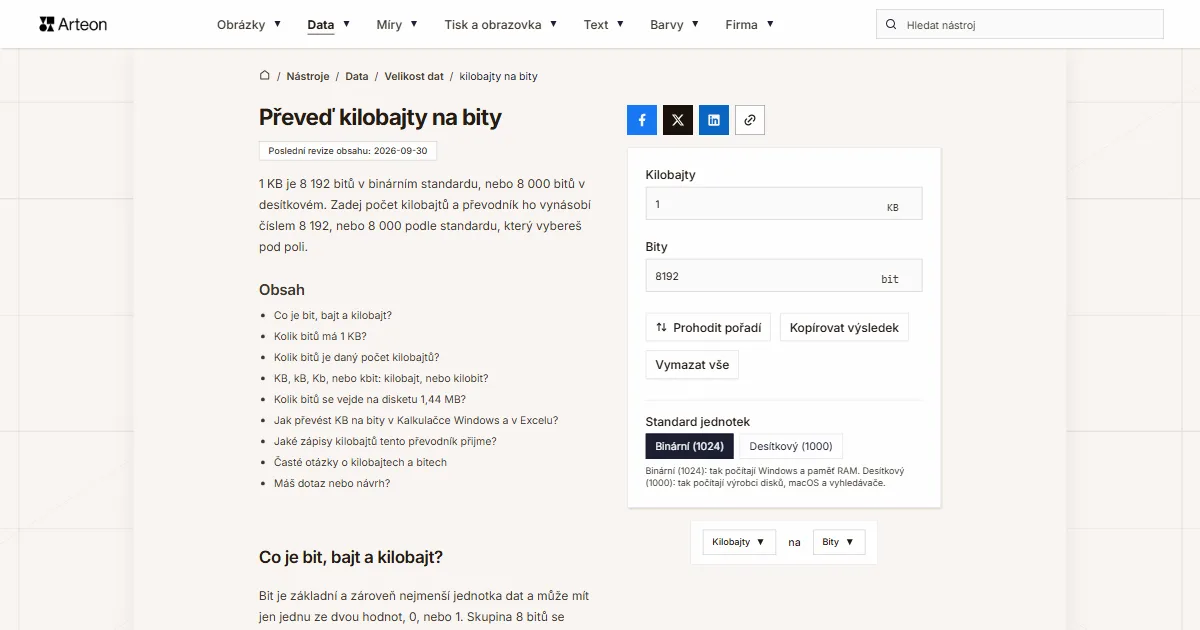1200x630 pixels.
Task: Open 'KB, kB, Kb, nebo kbit' link
Action: pos(381,378)
